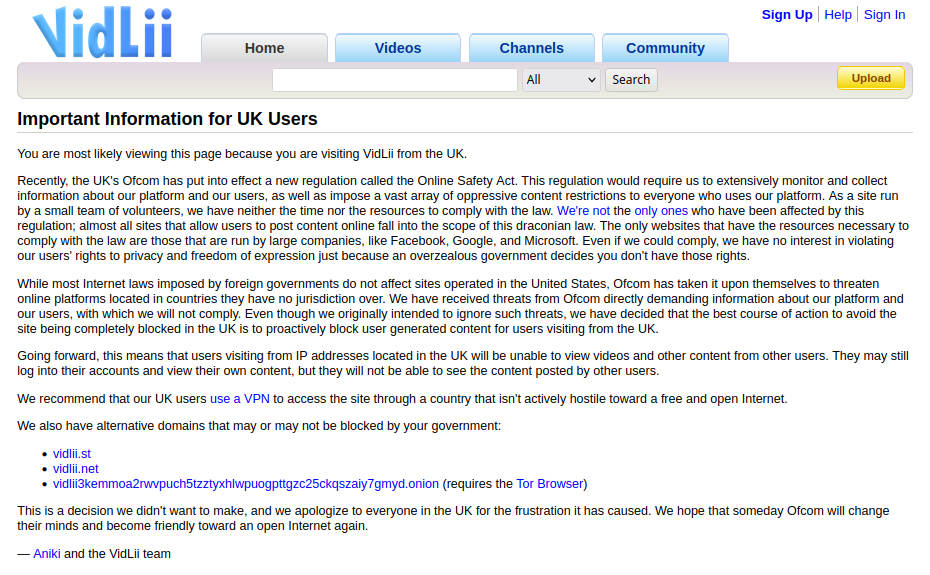Open the Sign Up link
This screenshot has height=575, width=930.
(x=787, y=14)
